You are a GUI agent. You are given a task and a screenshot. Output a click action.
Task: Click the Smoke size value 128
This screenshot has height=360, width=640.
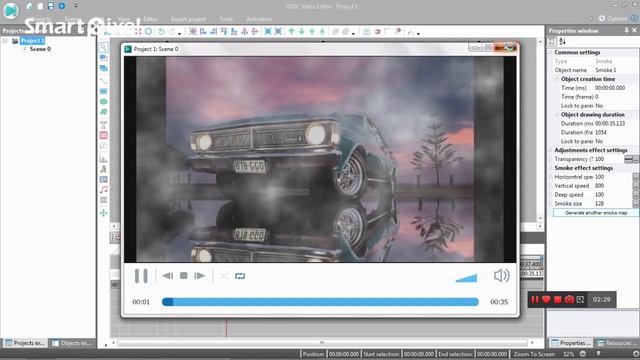599,204
